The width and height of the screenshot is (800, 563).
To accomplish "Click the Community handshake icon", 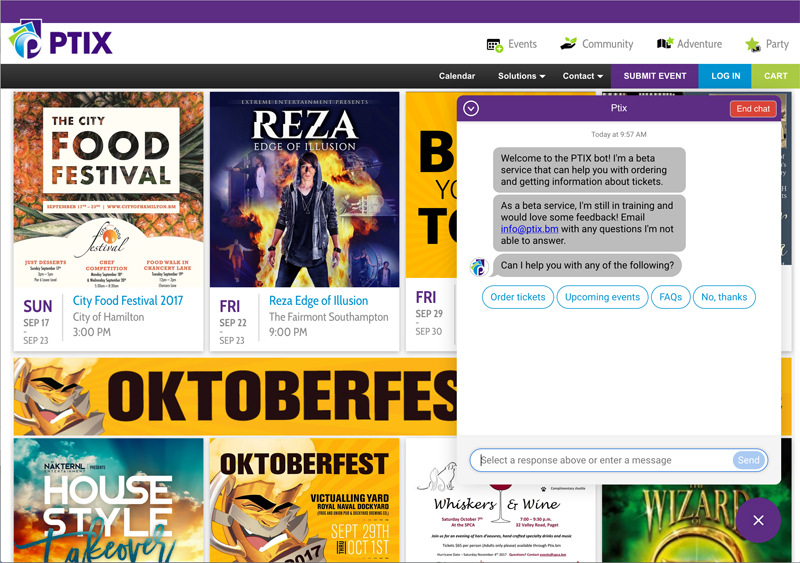I will point(568,44).
